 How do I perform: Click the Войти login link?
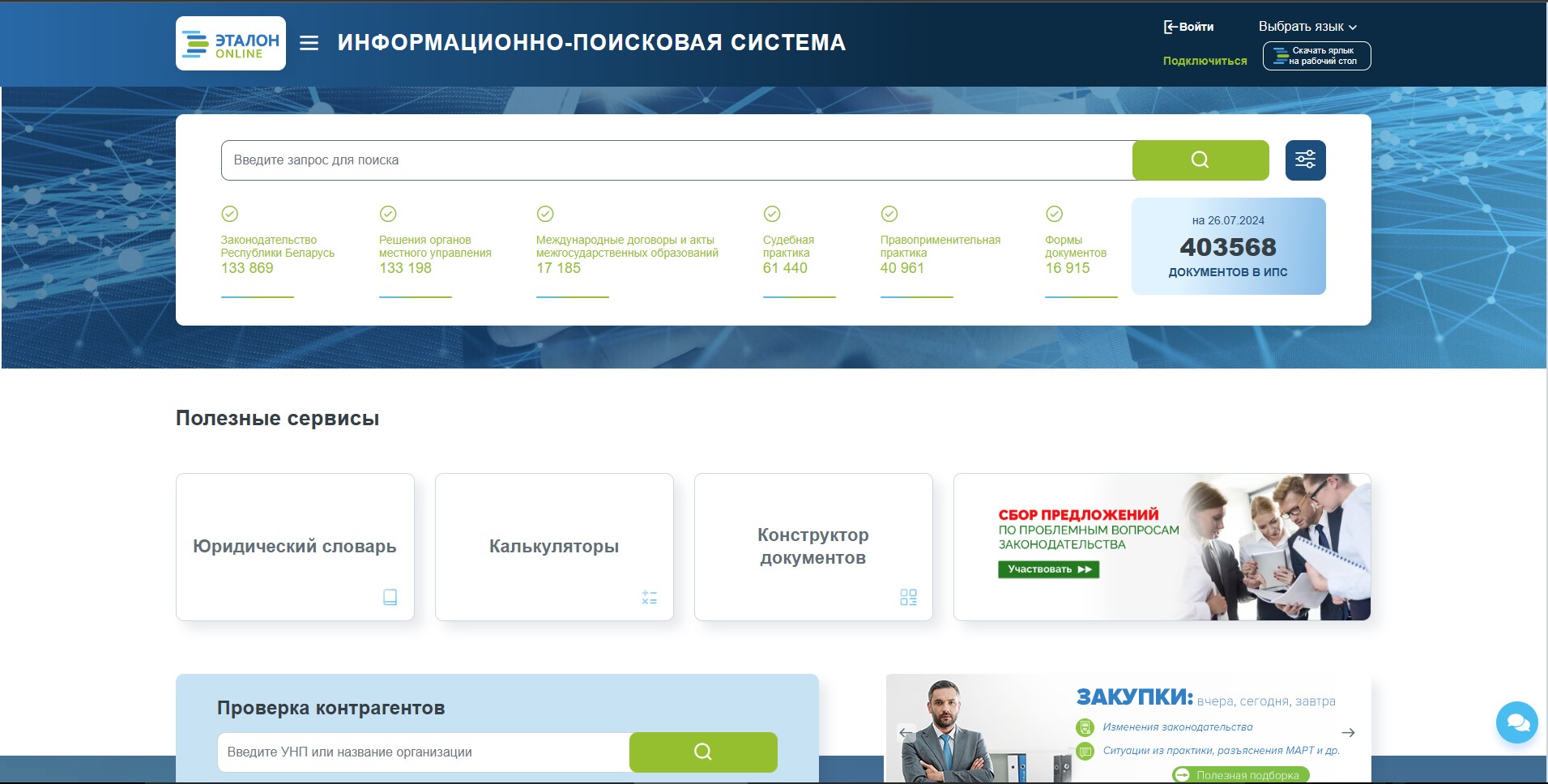click(x=1188, y=27)
